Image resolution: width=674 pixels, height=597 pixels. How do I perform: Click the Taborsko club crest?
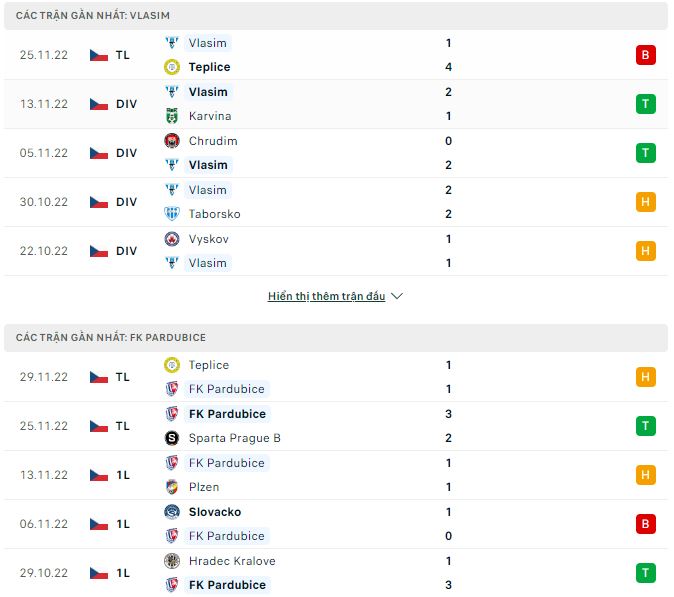tap(171, 214)
